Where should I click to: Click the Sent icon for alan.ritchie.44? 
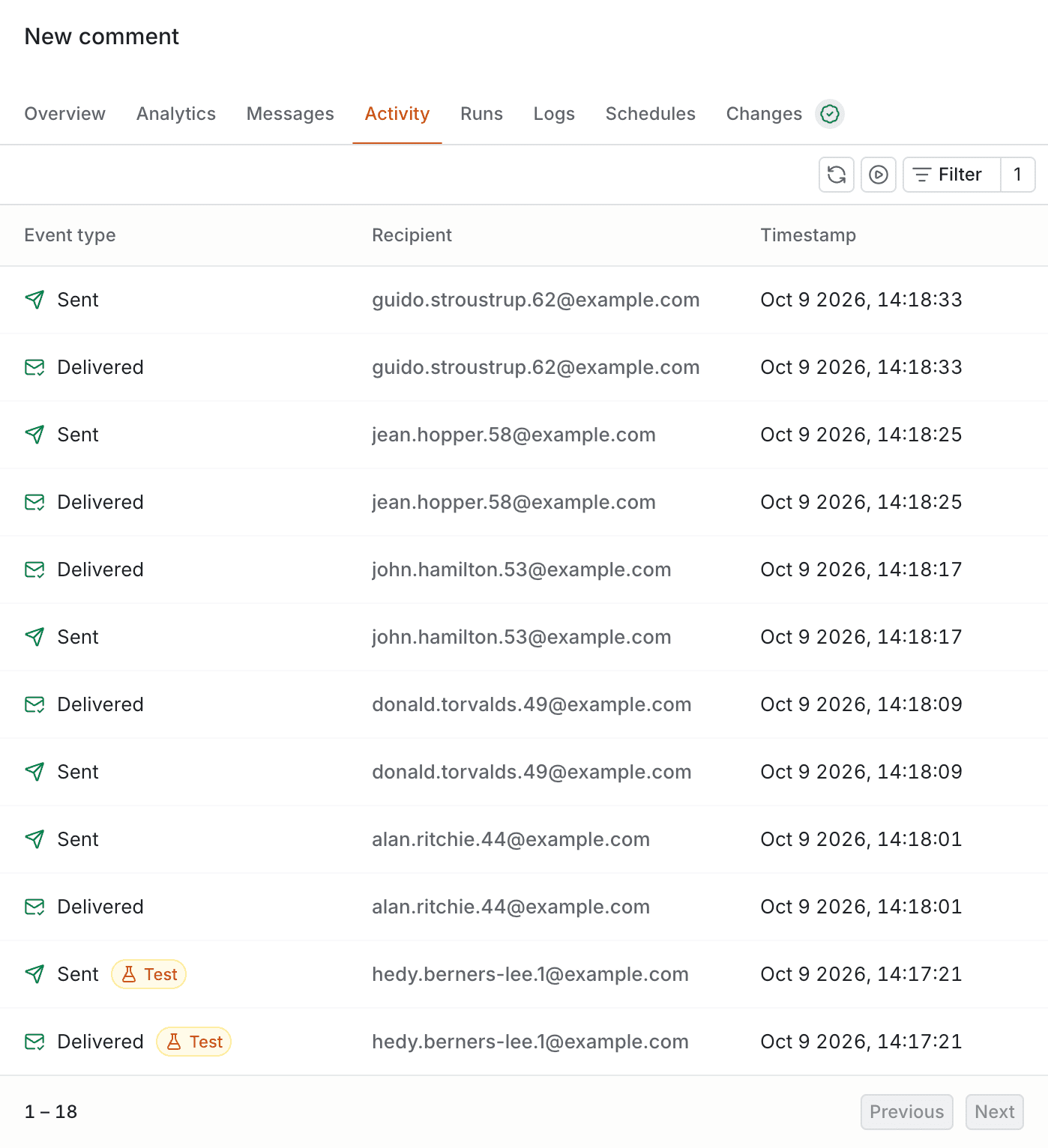coord(34,839)
